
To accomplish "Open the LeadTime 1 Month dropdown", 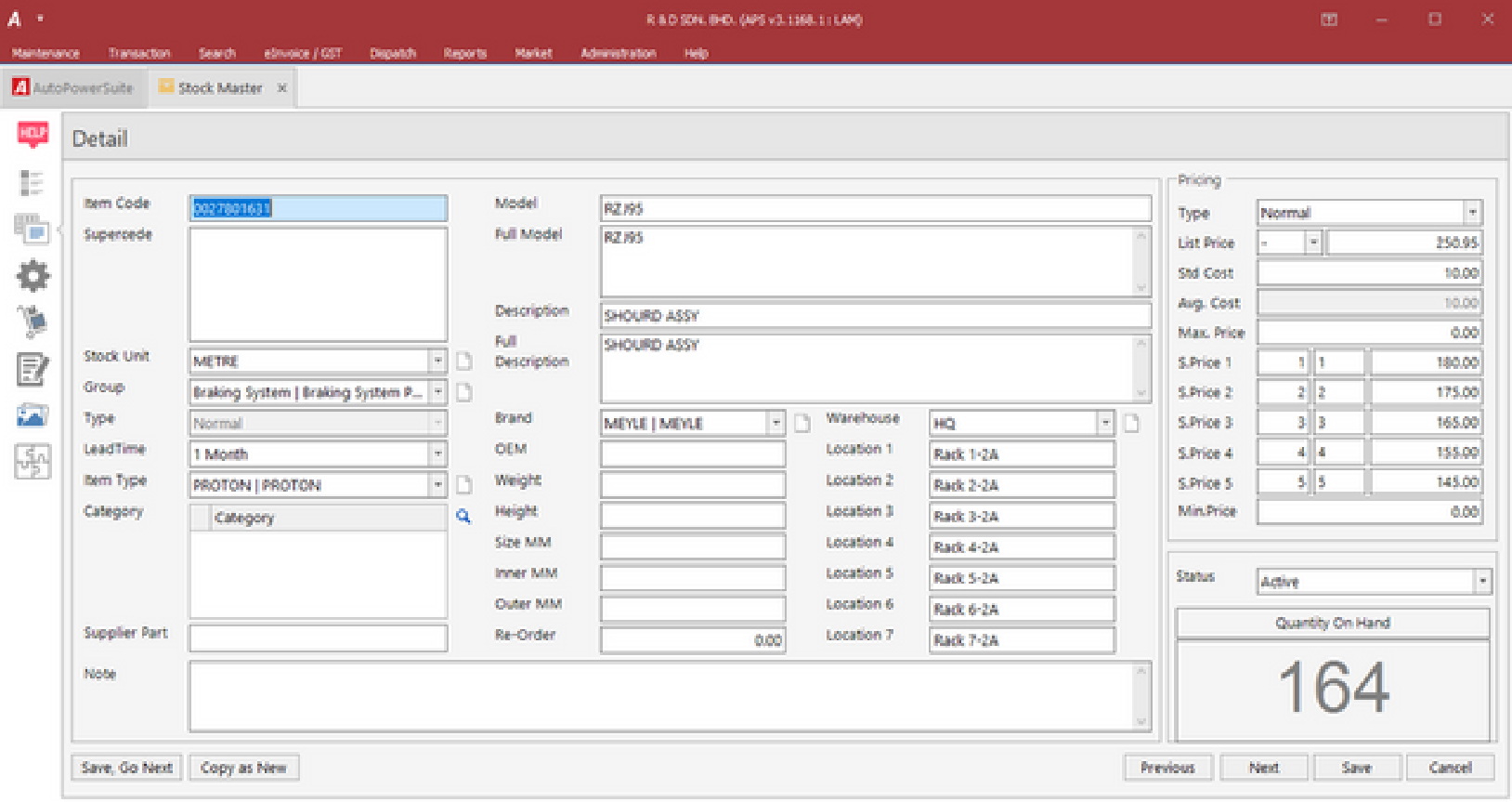I will coord(437,454).
